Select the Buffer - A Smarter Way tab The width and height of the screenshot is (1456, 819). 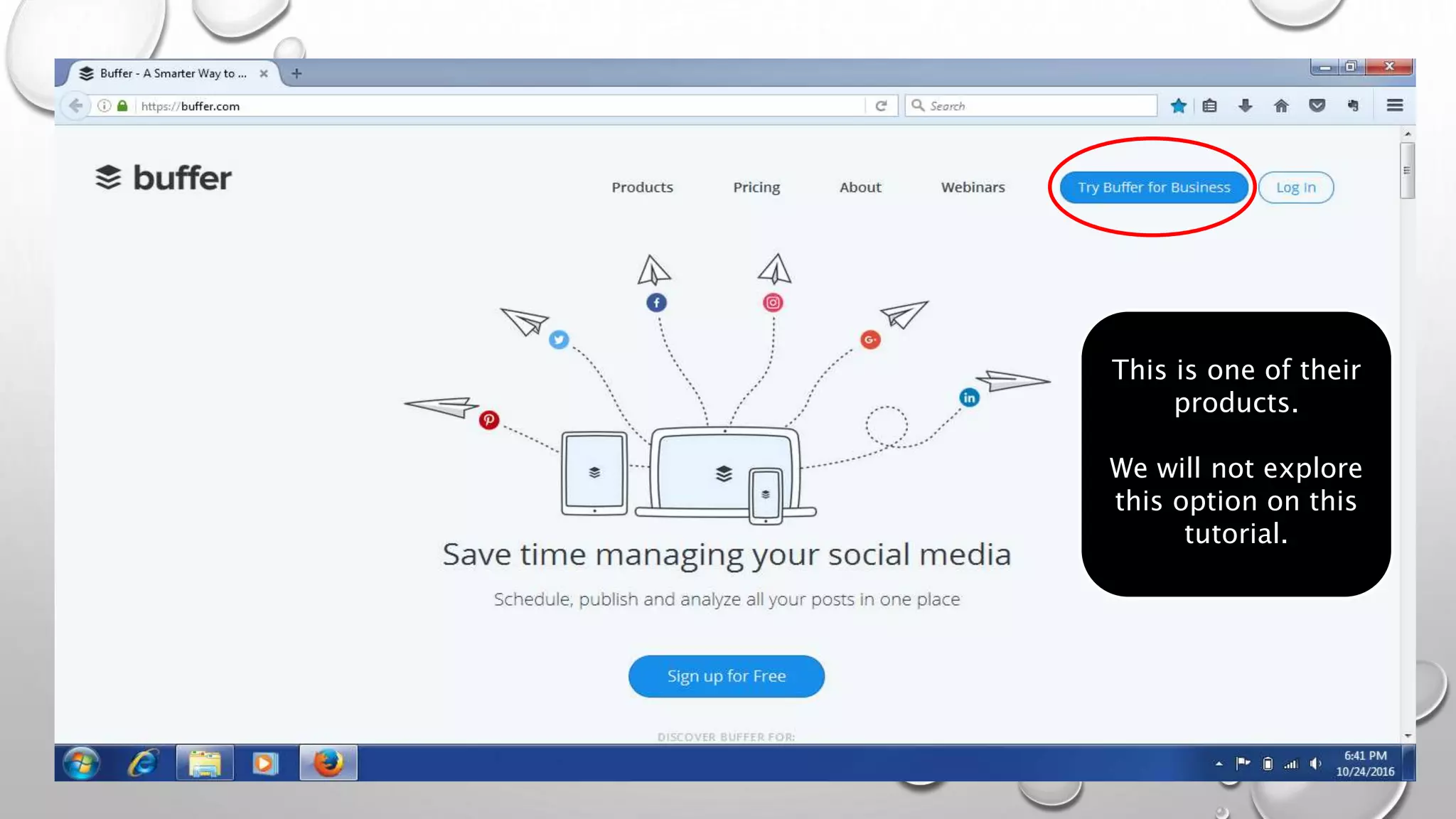pos(174,73)
